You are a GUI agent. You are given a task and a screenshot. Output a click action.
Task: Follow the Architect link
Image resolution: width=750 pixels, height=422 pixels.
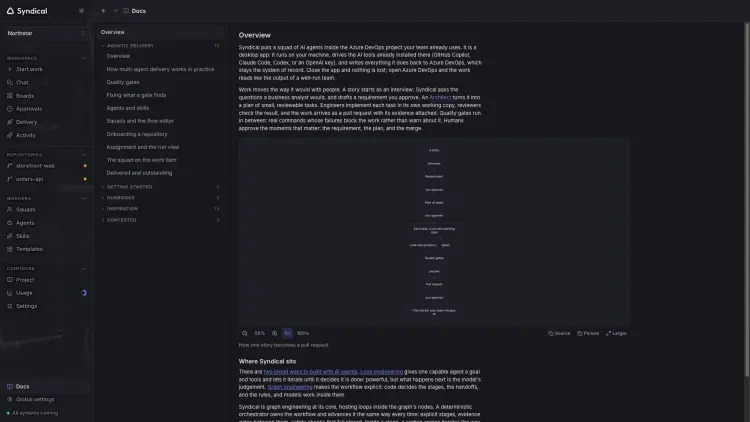coord(440,98)
